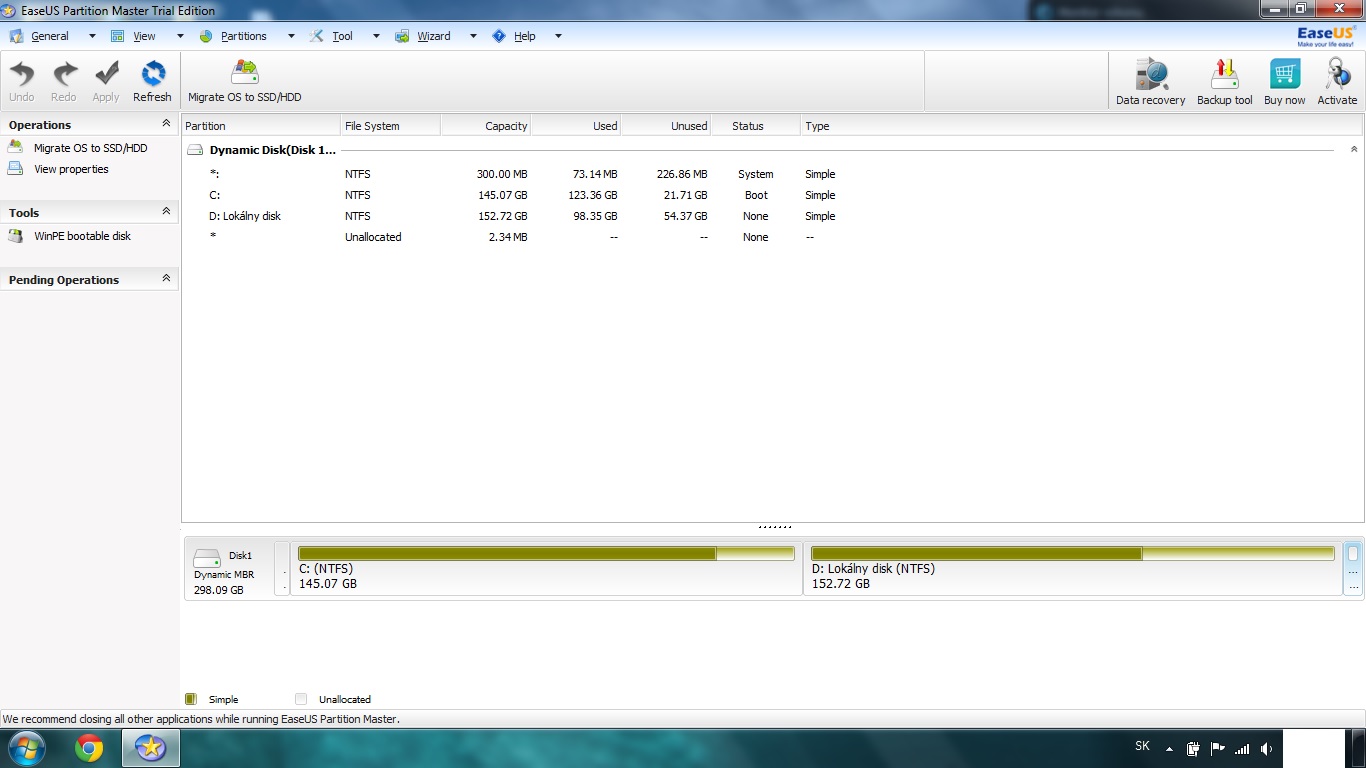Sort by the Partition column header
This screenshot has width=1366, height=768.
click(x=261, y=126)
